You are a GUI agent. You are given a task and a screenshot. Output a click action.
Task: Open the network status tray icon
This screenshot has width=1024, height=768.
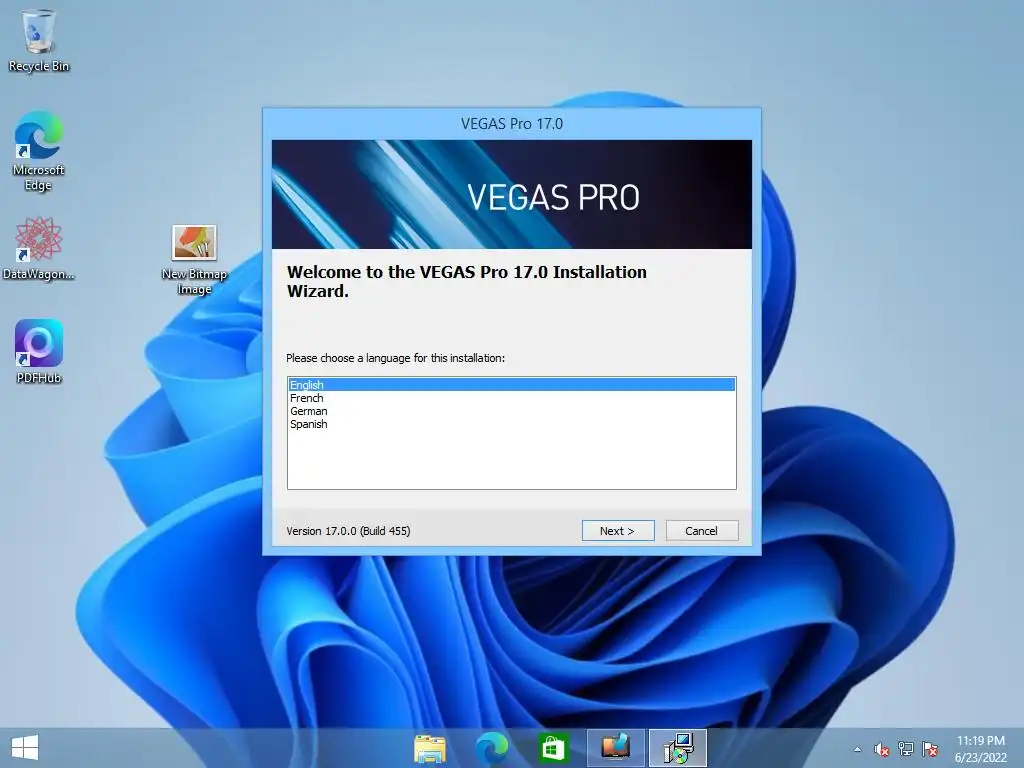tap(906, 749)
